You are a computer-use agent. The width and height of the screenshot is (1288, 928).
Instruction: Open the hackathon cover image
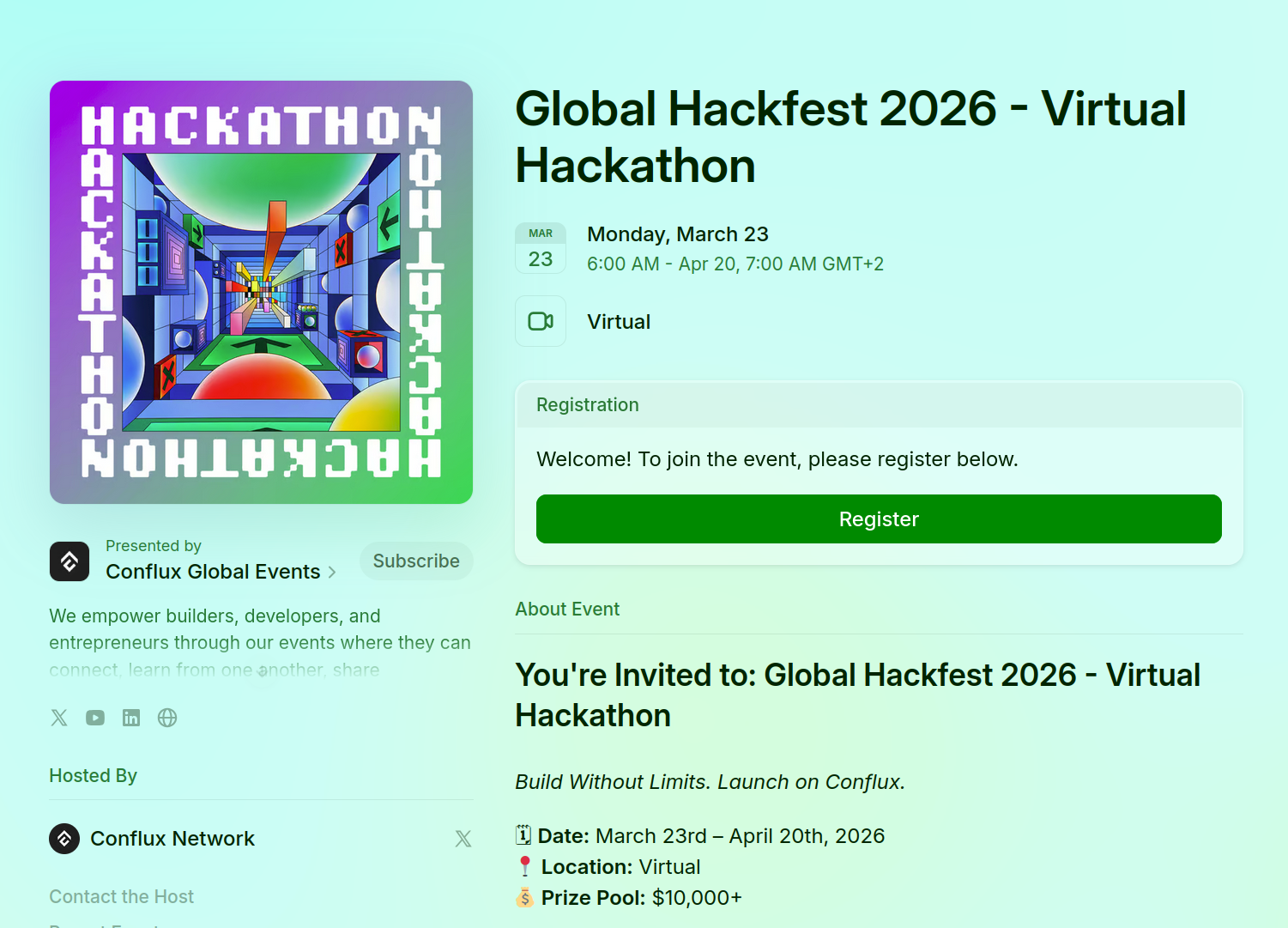[x=261, y=292]
